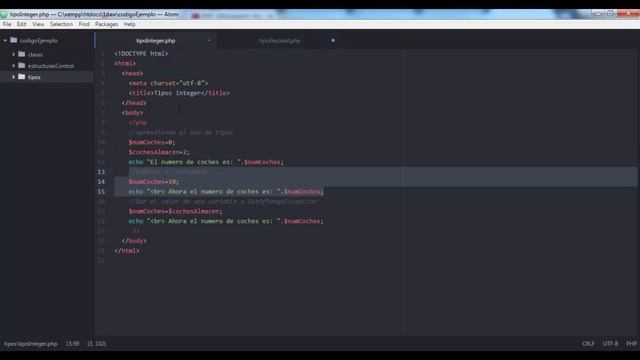Click the codigoEjemplo folder icon

[13, 40]
